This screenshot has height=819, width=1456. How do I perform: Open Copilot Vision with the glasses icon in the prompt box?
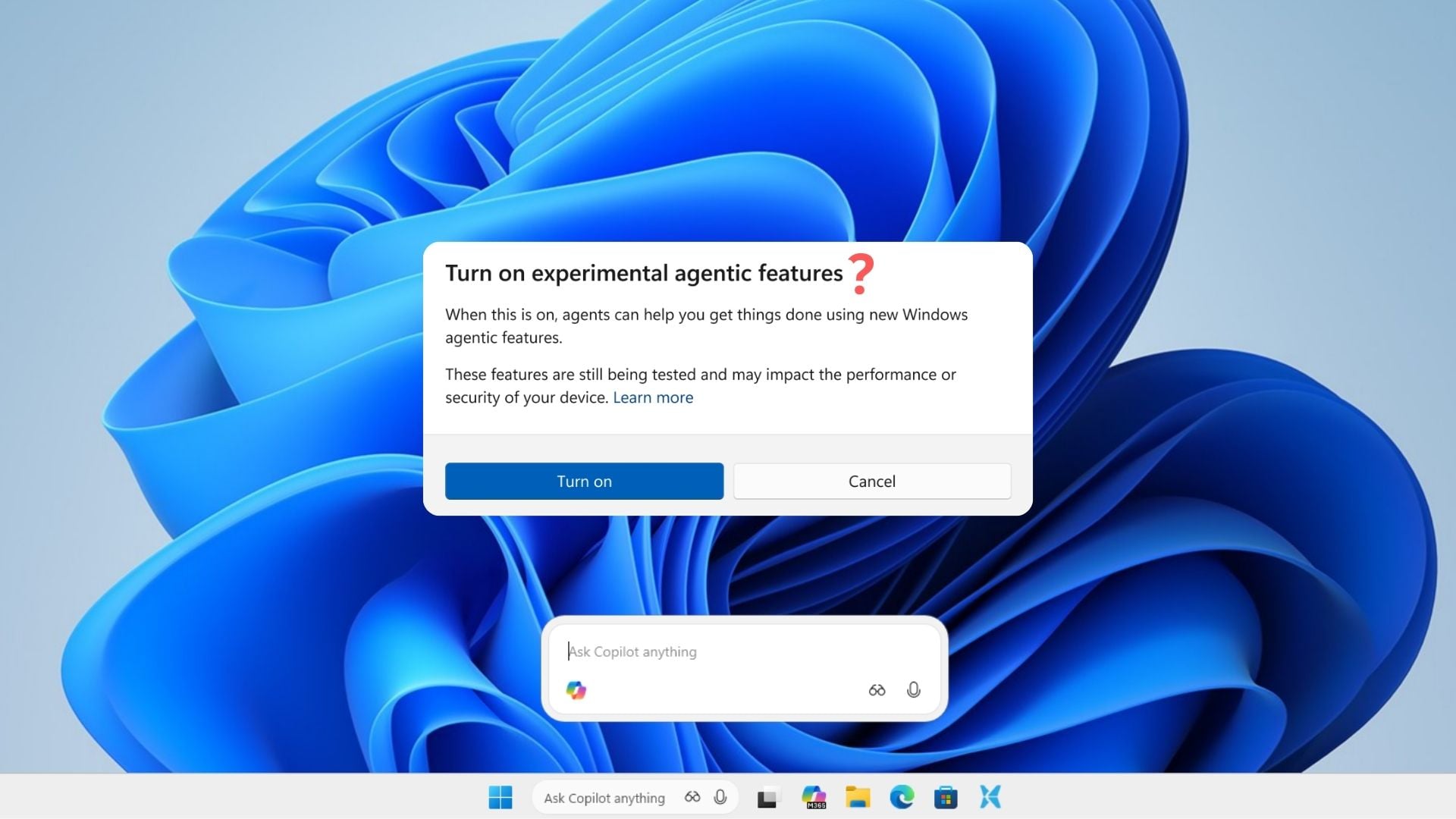tap(877, 690)
